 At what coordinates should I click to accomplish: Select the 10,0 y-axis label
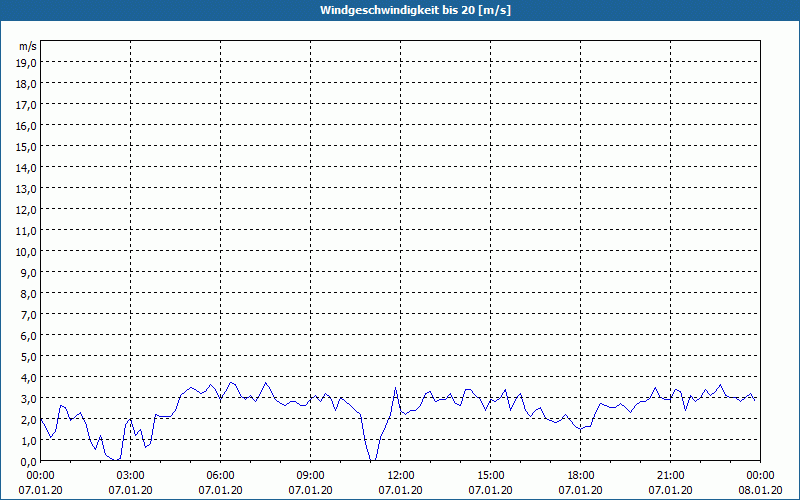point(26,252)
